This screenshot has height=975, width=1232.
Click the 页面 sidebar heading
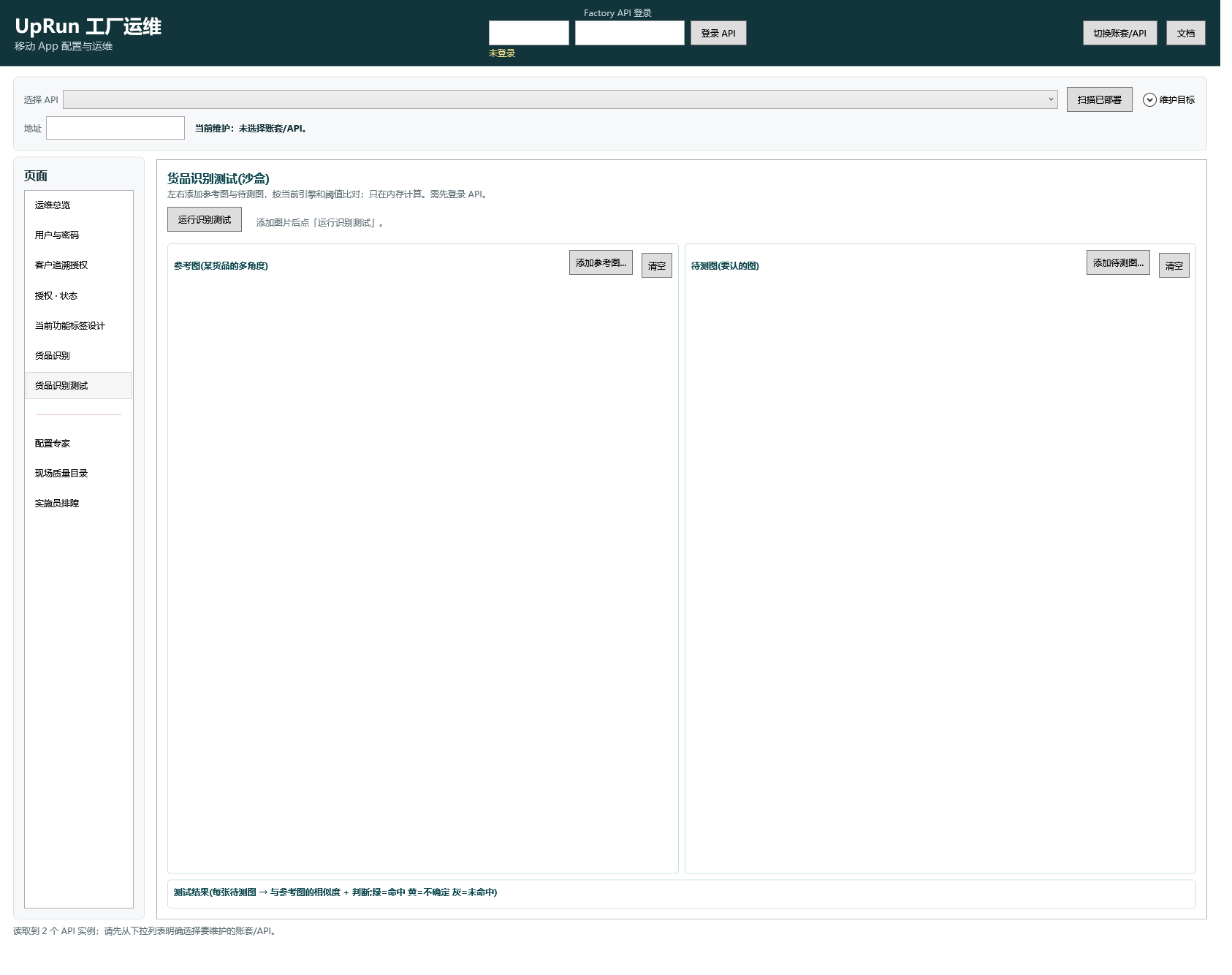tap(36, 176)
